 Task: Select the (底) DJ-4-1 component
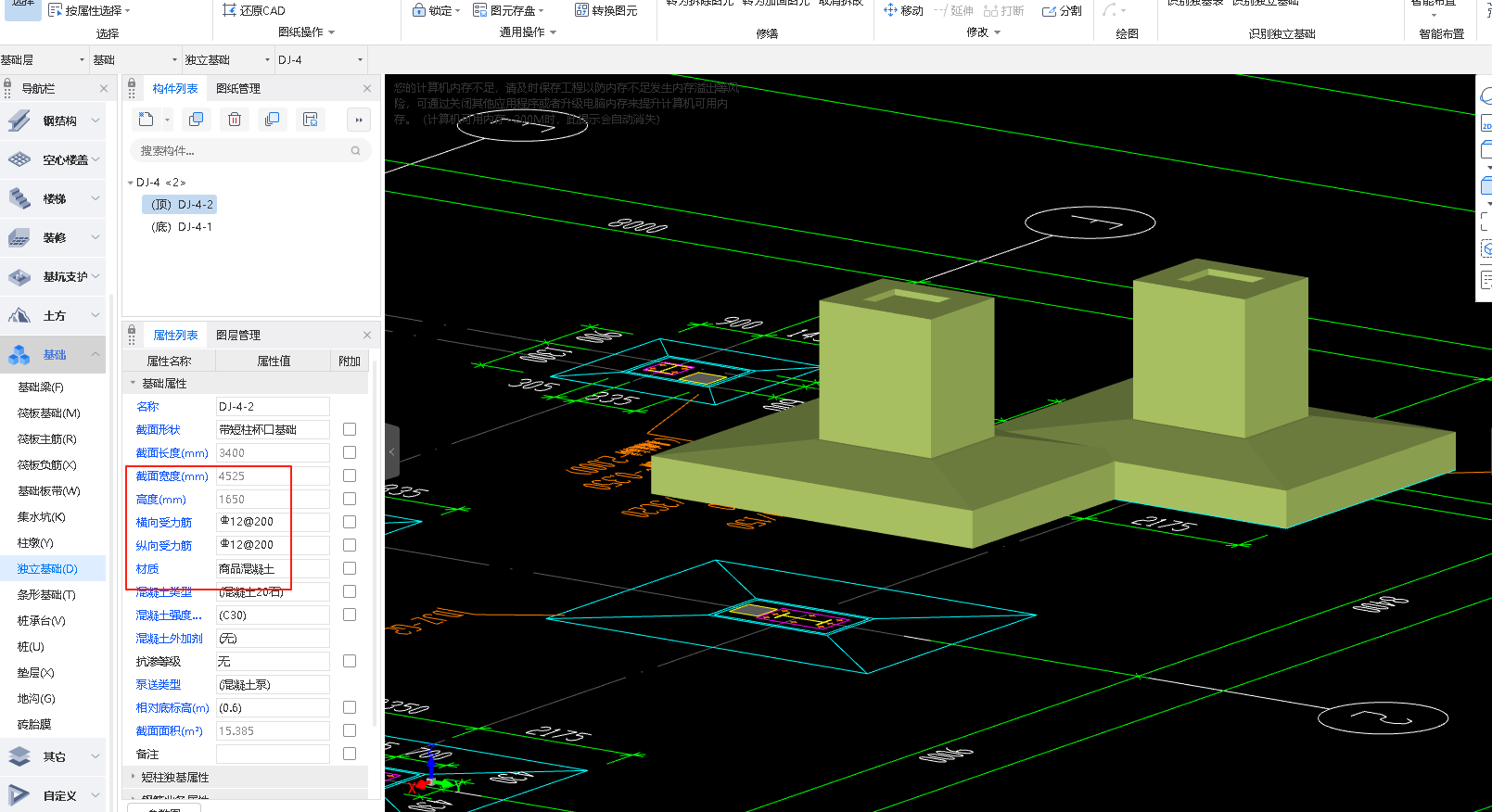click(x=182, y=227)
